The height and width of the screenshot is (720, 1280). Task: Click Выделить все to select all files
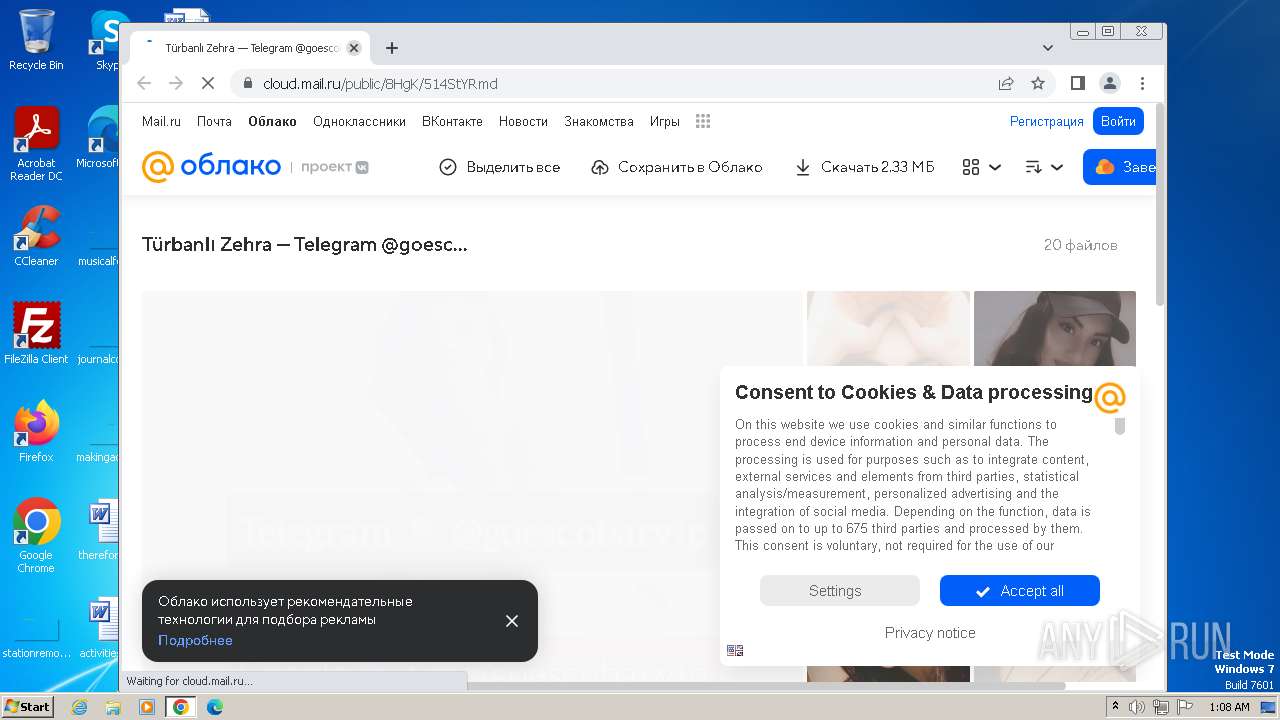click(x=500, y=167)
